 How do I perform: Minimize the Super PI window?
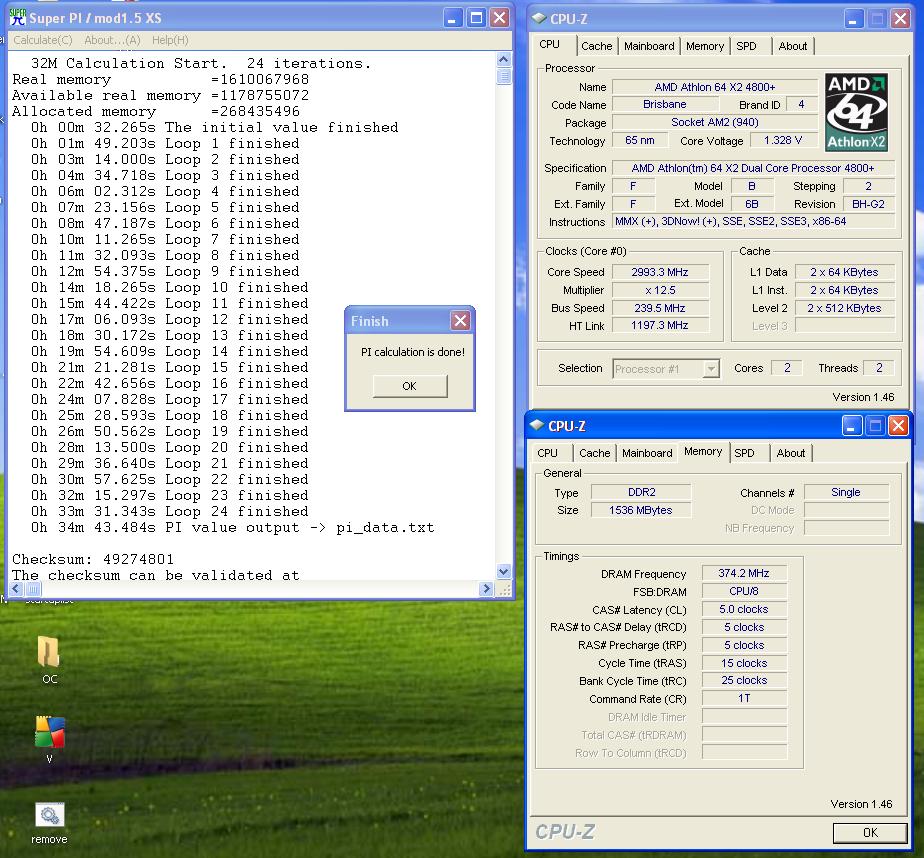pos(453,18)
